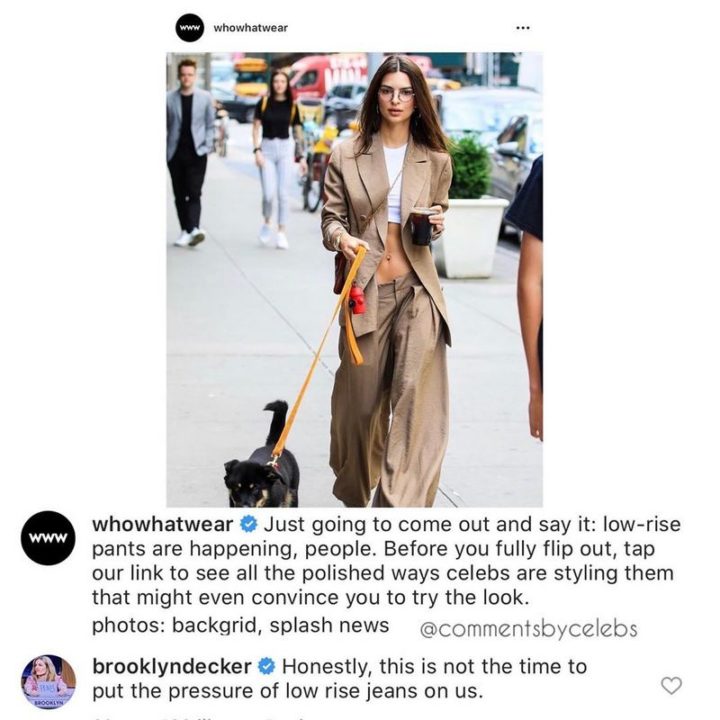Click the iced coffee cup in her hand
720x720 pixels.
pyautogui.click(x=421, y=226)
